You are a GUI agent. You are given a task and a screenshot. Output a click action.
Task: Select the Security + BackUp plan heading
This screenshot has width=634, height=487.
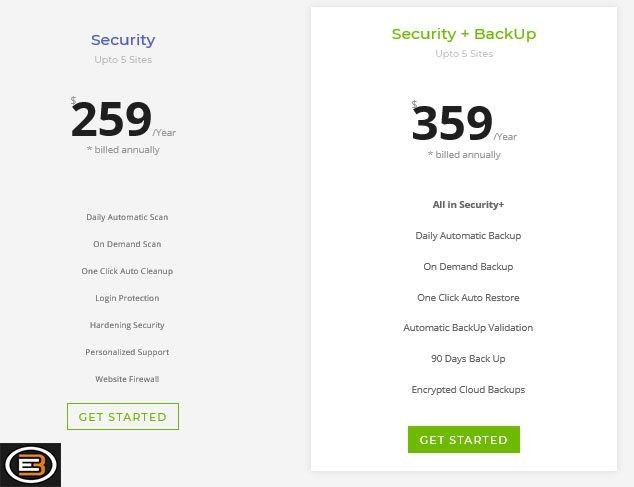tap(464, 34)
